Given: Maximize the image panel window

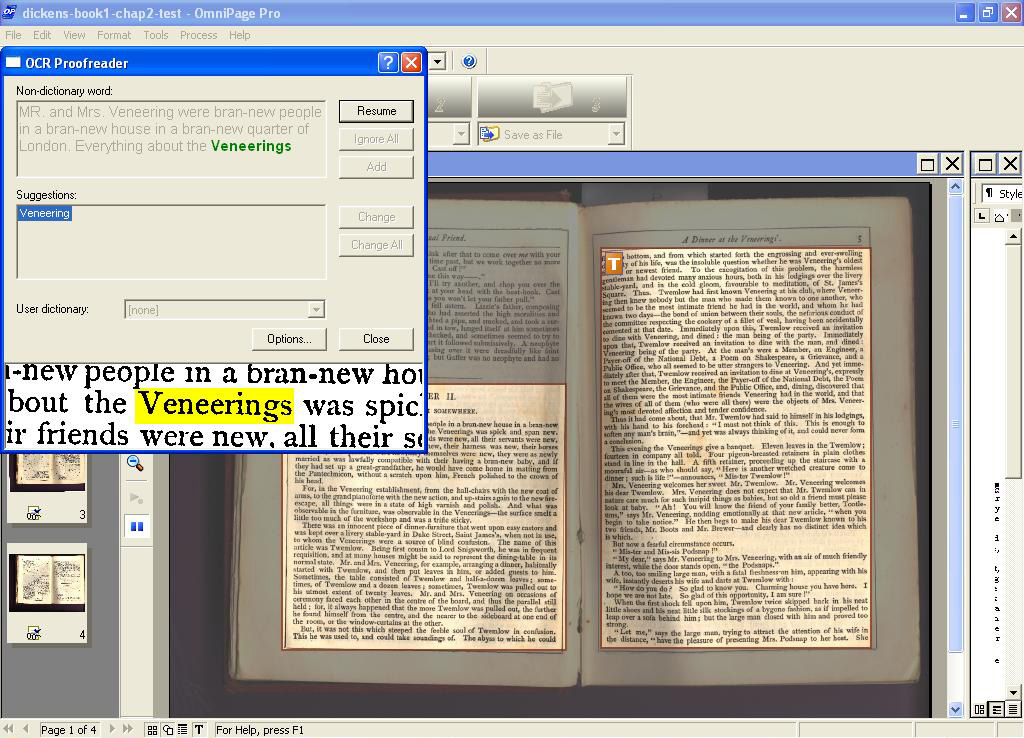Looking at the screenshot, I should pos(927,164).
